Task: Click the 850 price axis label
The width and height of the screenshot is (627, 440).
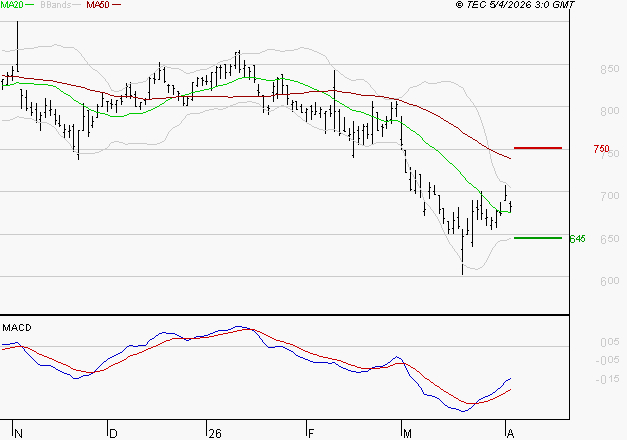Action: [610, 69]
